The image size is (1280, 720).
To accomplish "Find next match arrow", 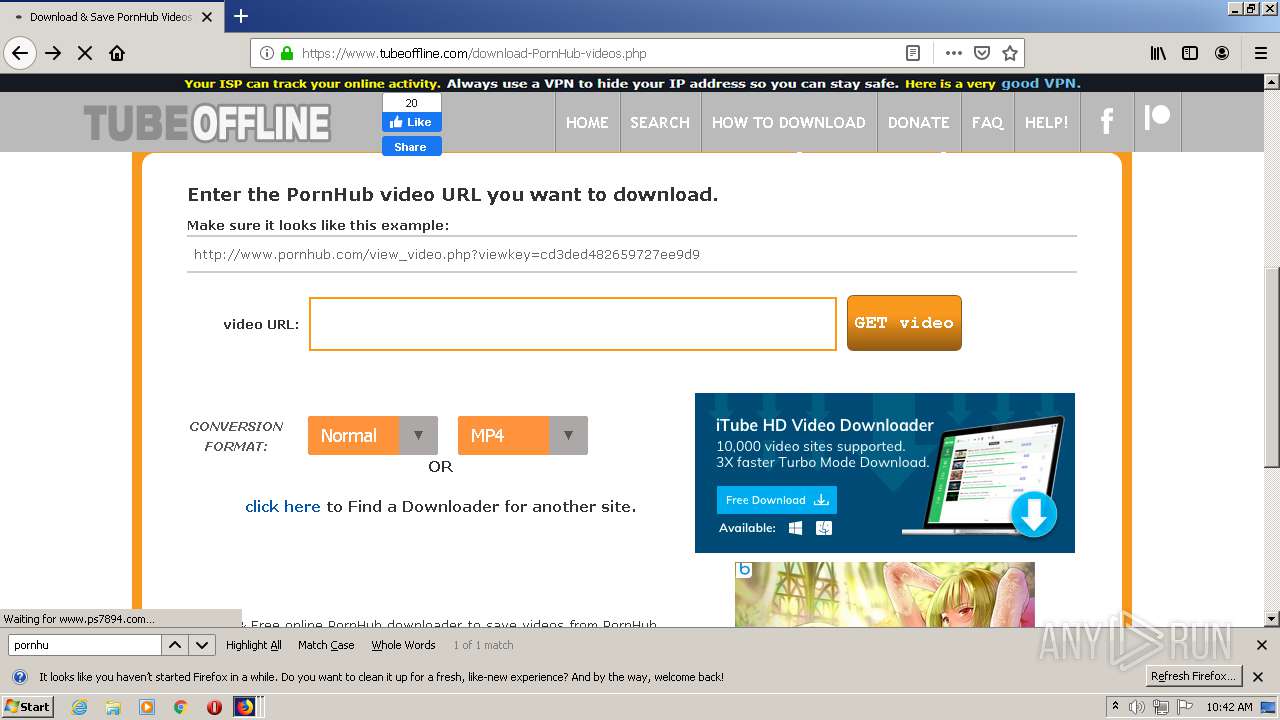I will 202,645.
